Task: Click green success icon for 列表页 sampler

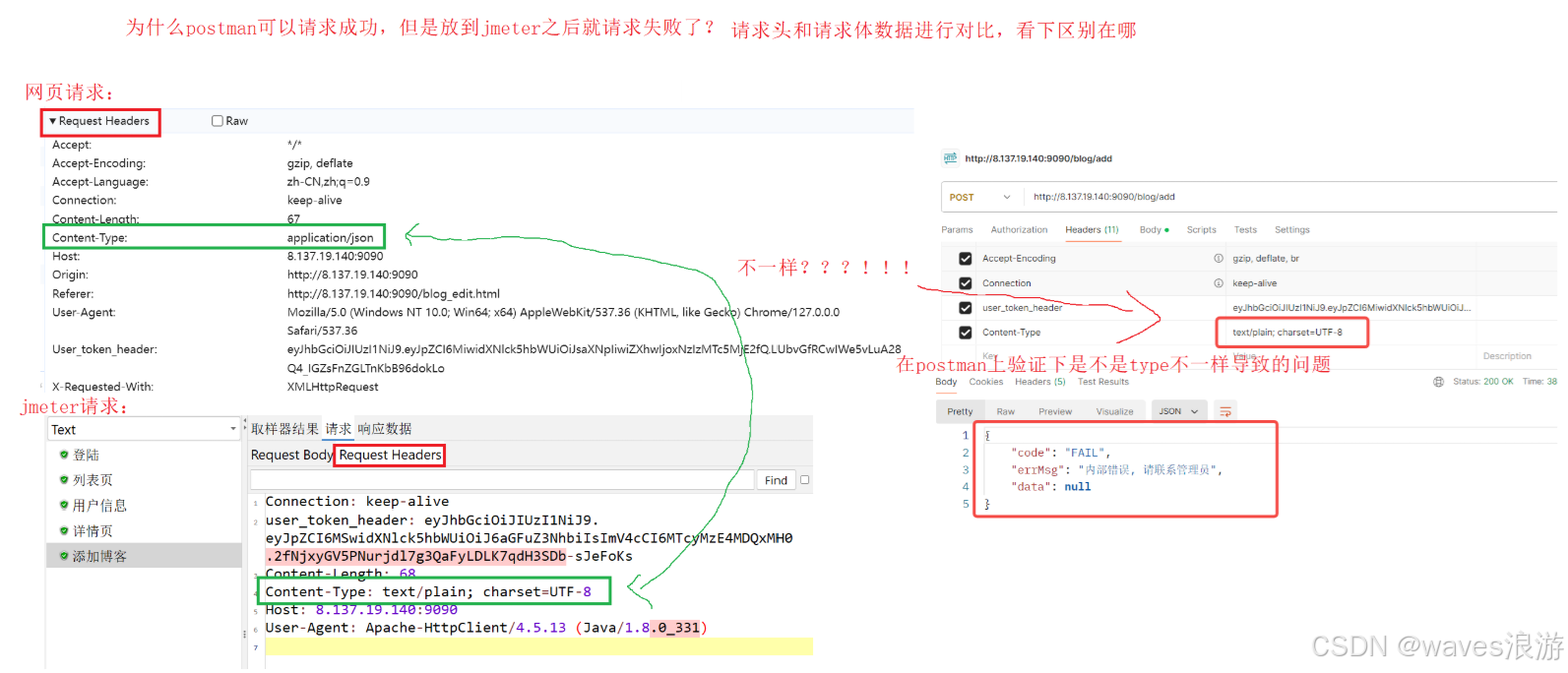Action: click(64, 480)
